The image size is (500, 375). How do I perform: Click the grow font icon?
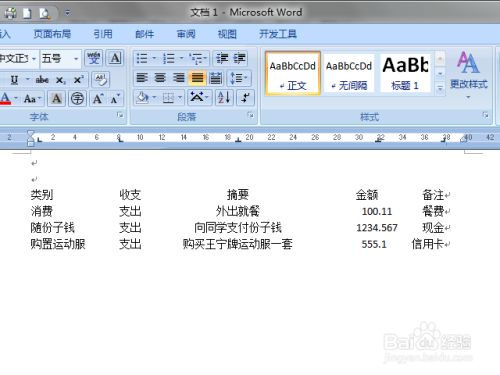pyautogui.click(x=98, y=99)
